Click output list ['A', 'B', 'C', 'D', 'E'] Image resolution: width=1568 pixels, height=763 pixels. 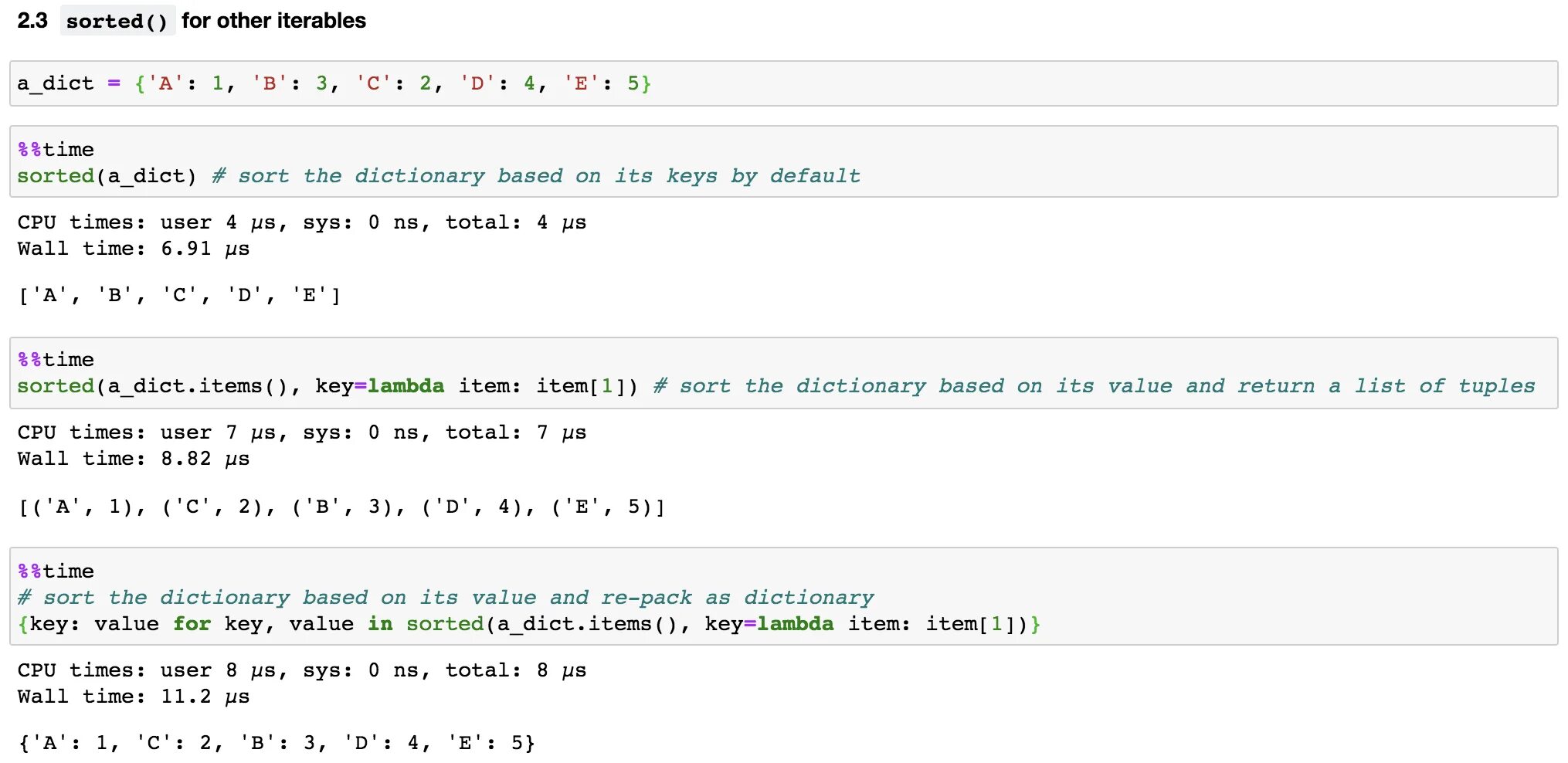tap(179, 295)
